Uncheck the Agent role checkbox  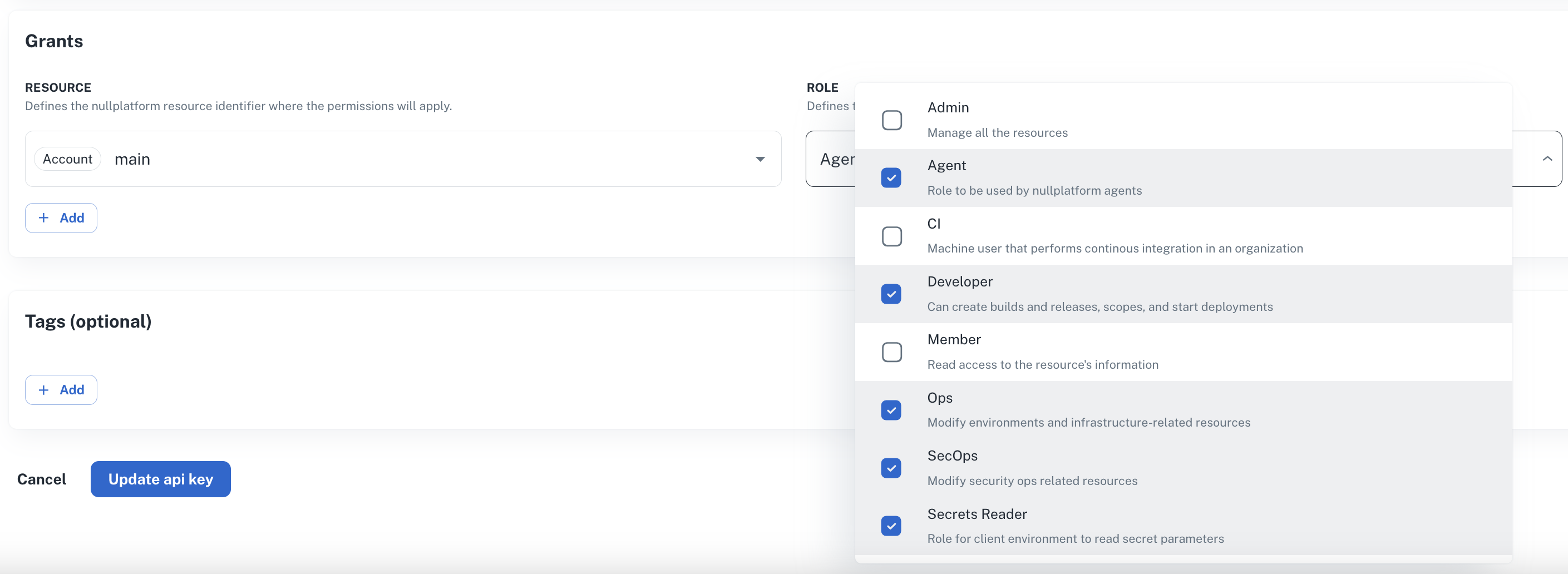click(x=892, y=178)
